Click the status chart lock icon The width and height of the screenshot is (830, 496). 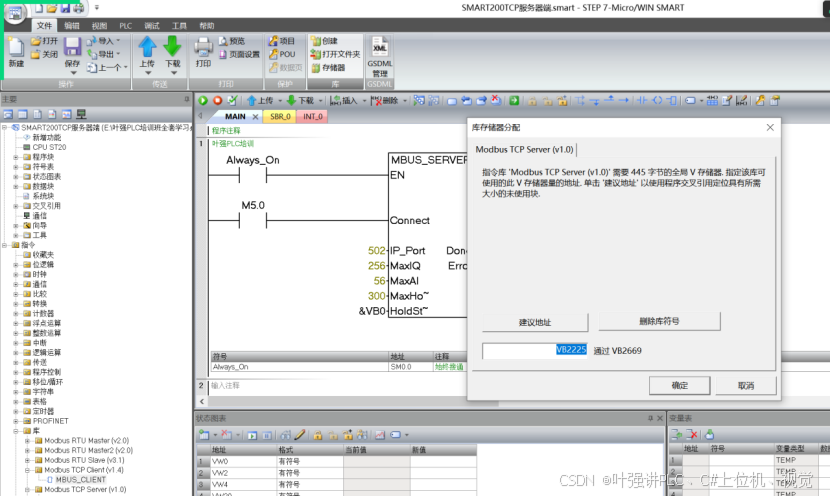click(x=318, y=435)
